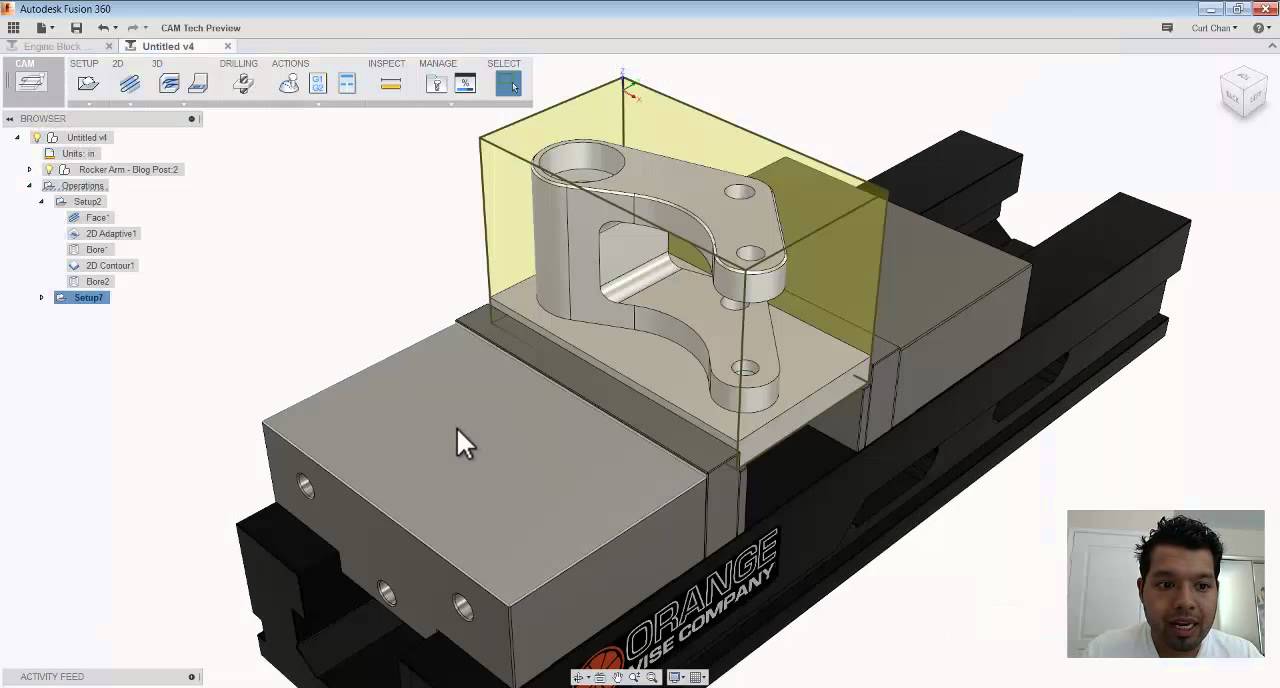The image size is (1280, 688).
Task: Select the Bore2 operation
Action: 89,281
